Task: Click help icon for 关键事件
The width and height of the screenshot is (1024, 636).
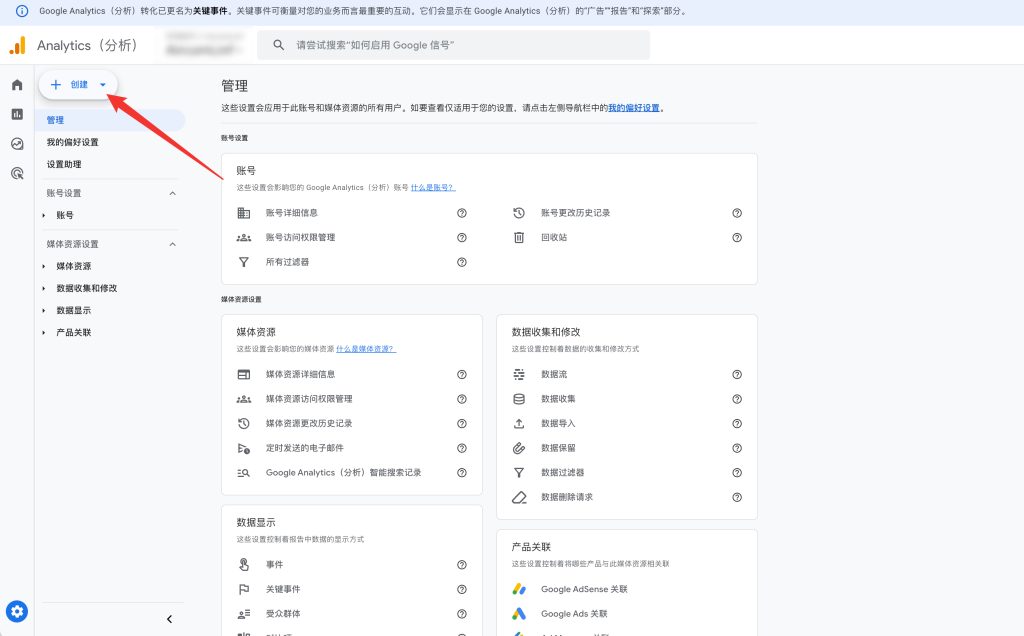Action: coord(462,590)
